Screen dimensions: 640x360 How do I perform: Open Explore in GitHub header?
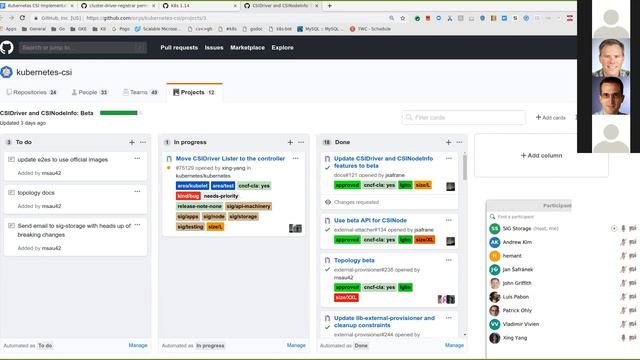[282, 47]
